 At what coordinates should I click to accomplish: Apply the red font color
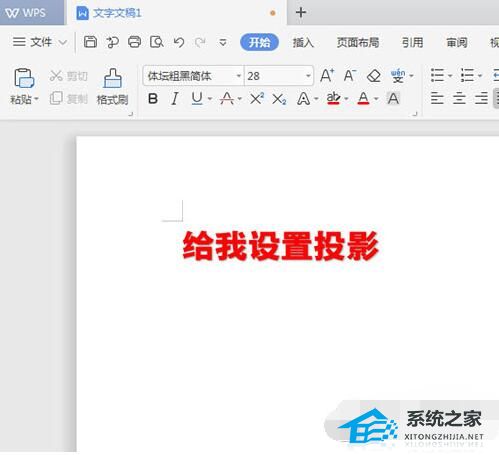click(363, 99)
